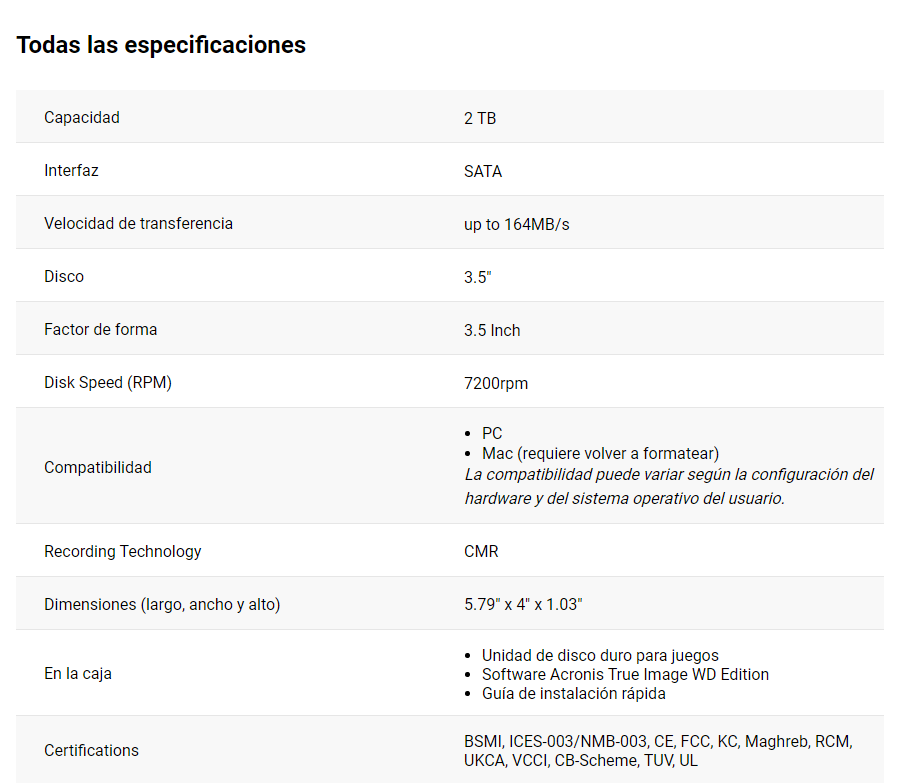Click the 'Disk Speed (RPM)' label

(x=108, y=382)
